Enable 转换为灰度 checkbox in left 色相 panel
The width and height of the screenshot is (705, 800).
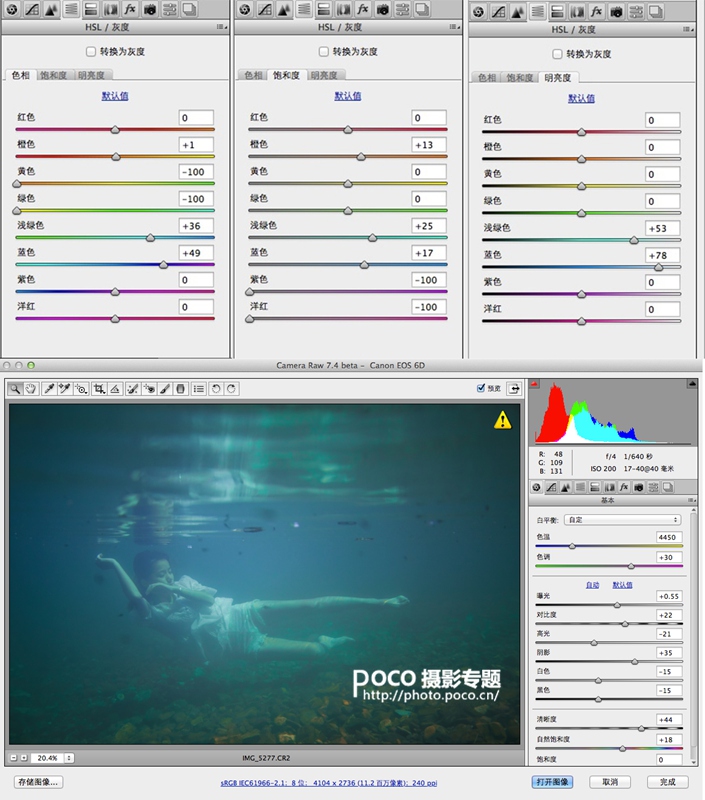coord(91,52)
